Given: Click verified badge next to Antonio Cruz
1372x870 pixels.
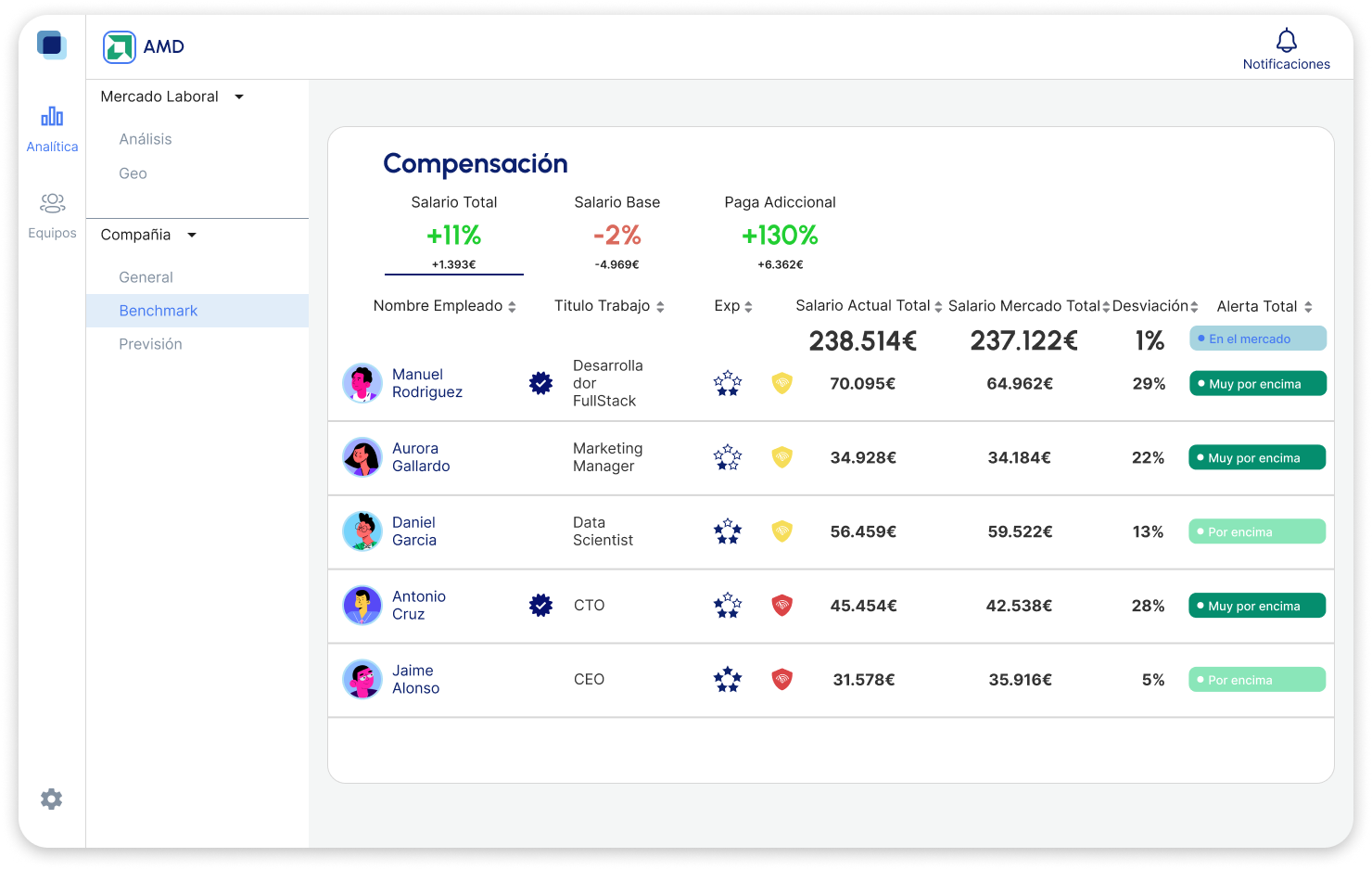Looking at the screenshot, I should pyautogui.click(x=541, y=606).
